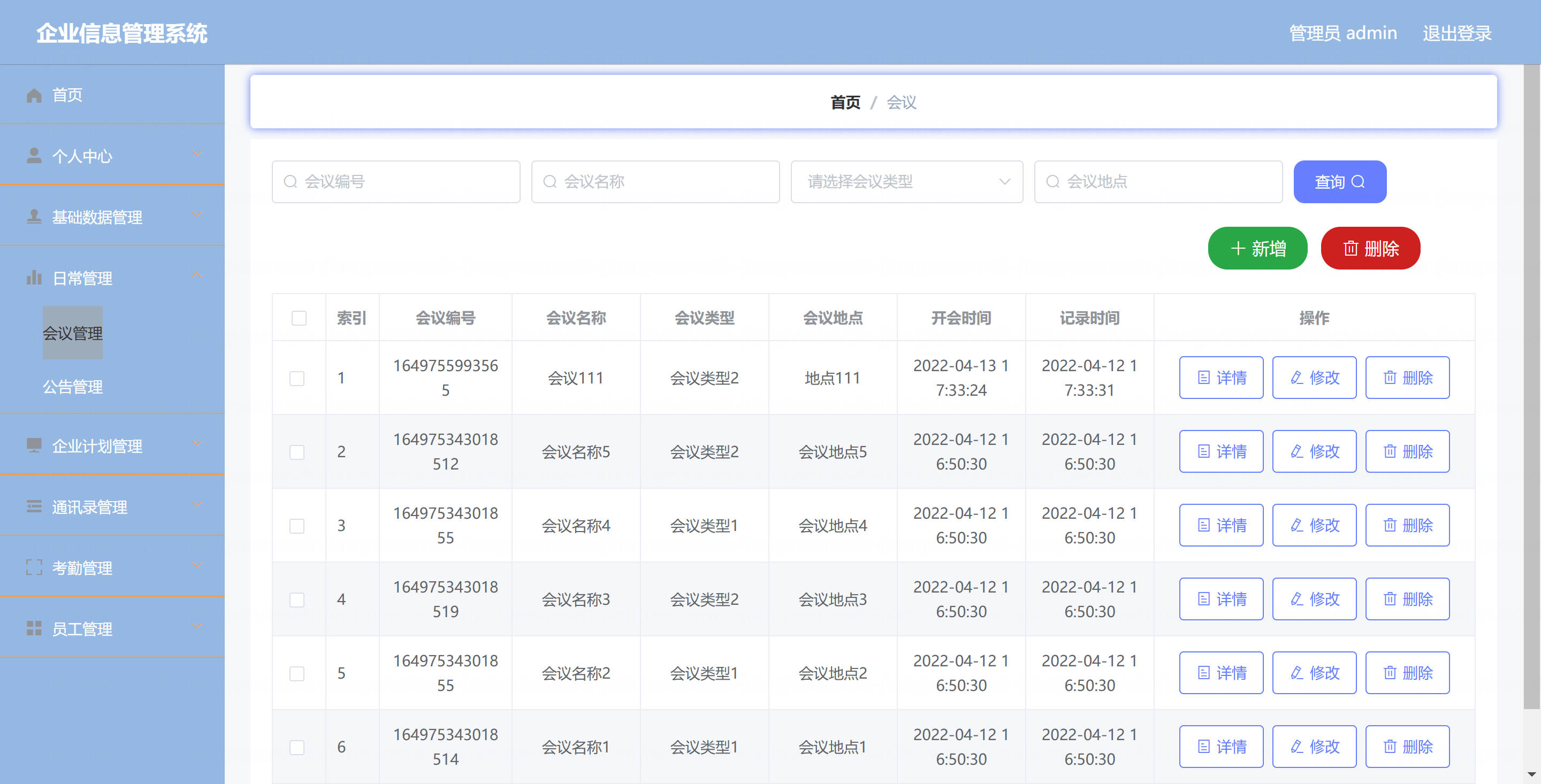Check the box for row 会议名称1
The image size is (1541, 784).
[297, 747]
